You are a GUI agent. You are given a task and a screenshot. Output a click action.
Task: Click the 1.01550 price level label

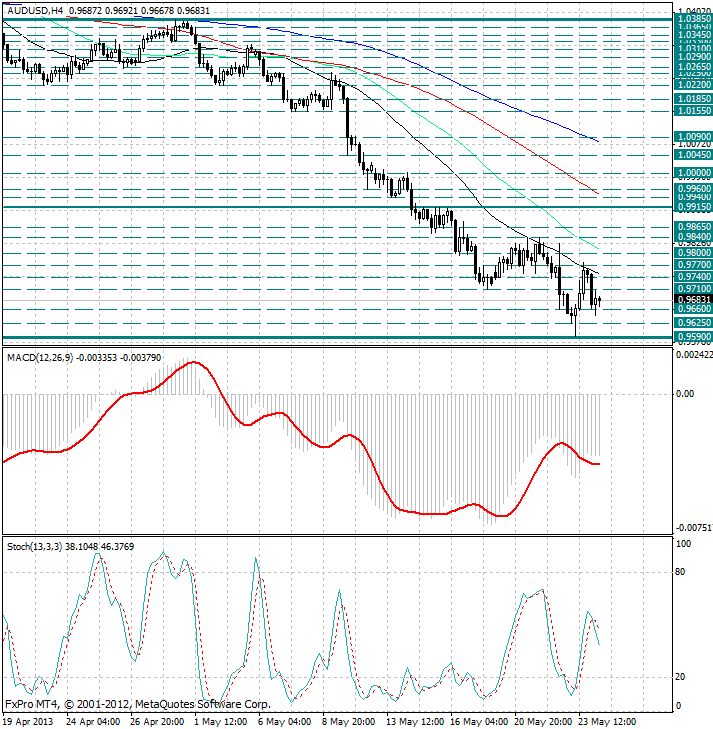(693, 111)
